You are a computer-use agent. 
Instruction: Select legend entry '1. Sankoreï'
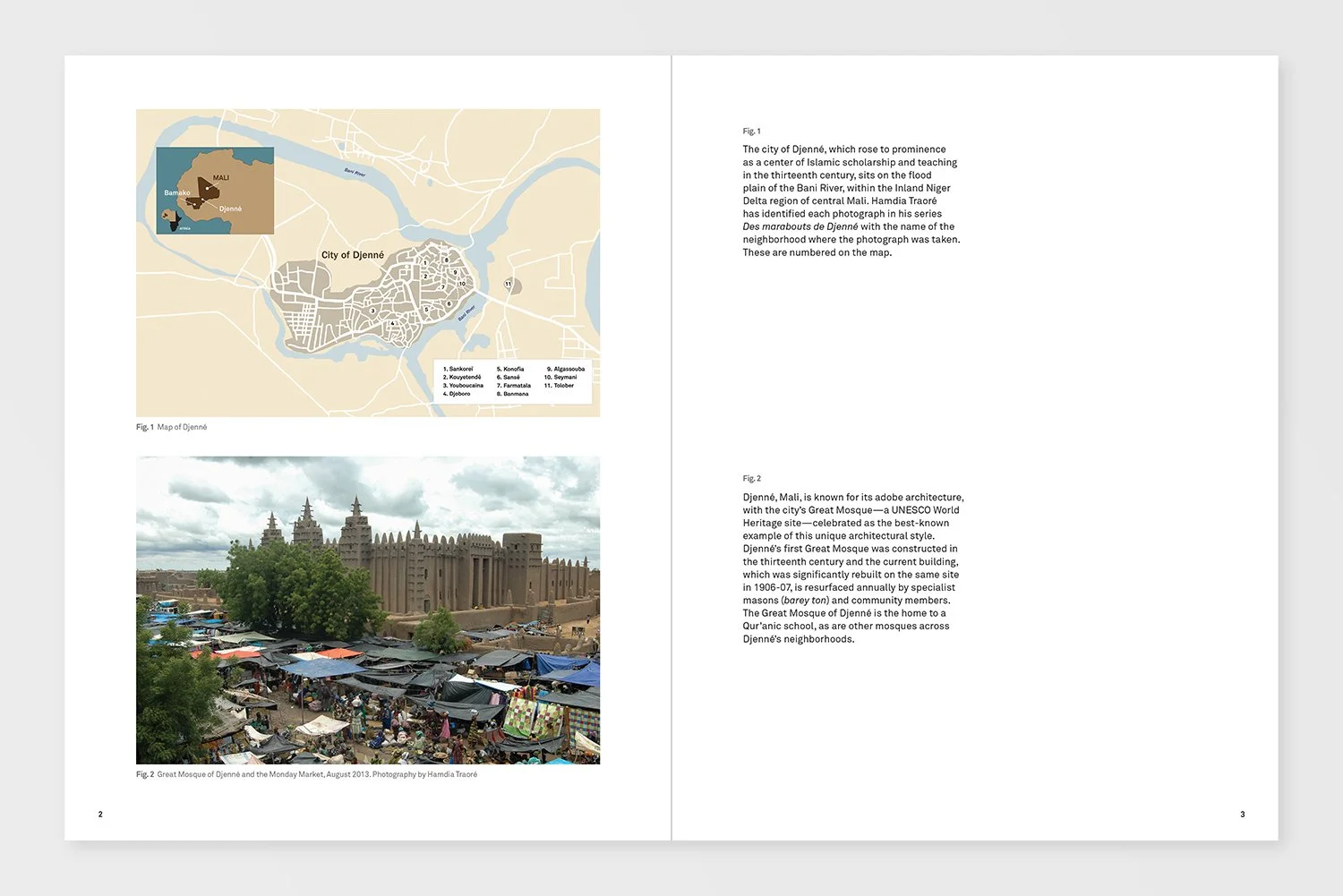[458, 369]
